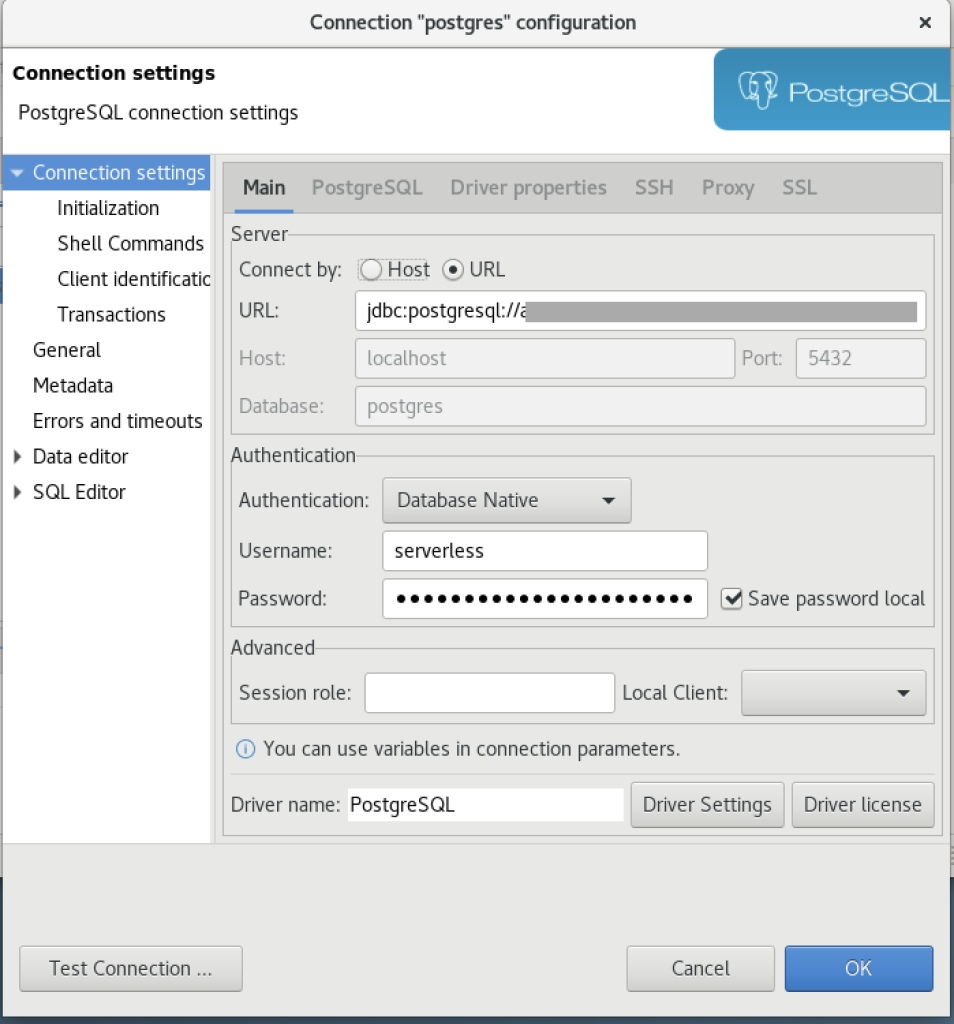Expand the SQL Editor tree section

pos(17,491)
